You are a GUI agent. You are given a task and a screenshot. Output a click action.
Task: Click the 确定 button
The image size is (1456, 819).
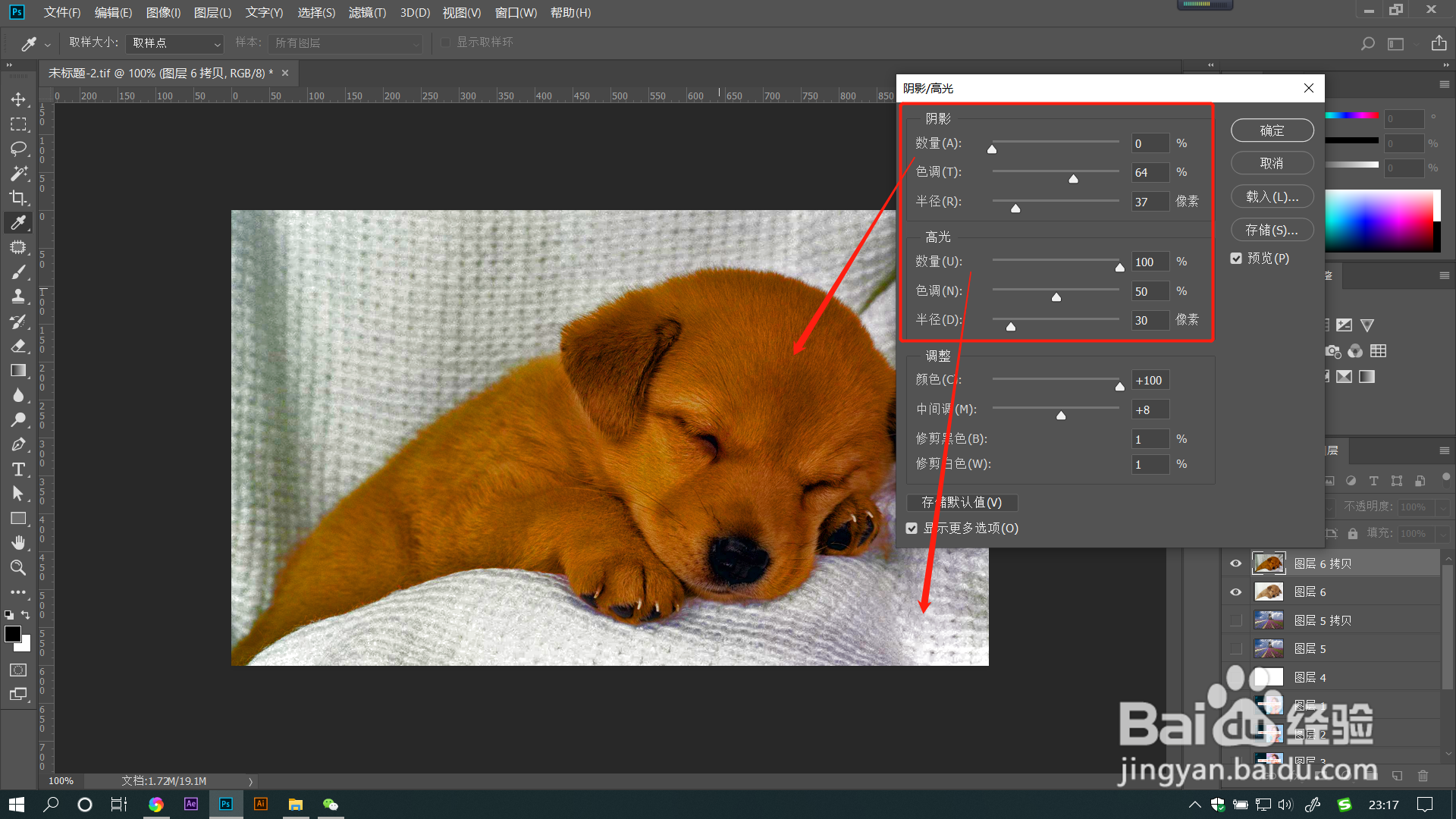(x=1272, y=130)
